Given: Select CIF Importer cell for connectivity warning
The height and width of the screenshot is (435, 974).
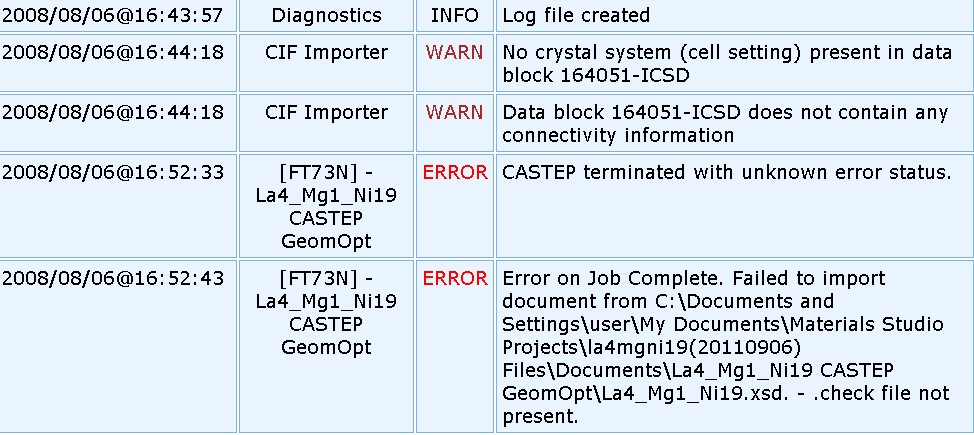Looking at the screenshot, I should (x=326, y=113).
